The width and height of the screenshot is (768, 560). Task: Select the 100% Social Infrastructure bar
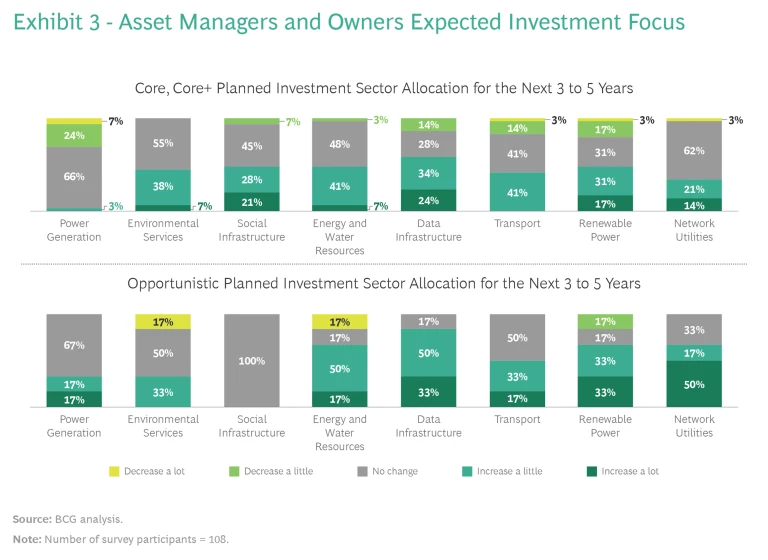tap(252, 360)
